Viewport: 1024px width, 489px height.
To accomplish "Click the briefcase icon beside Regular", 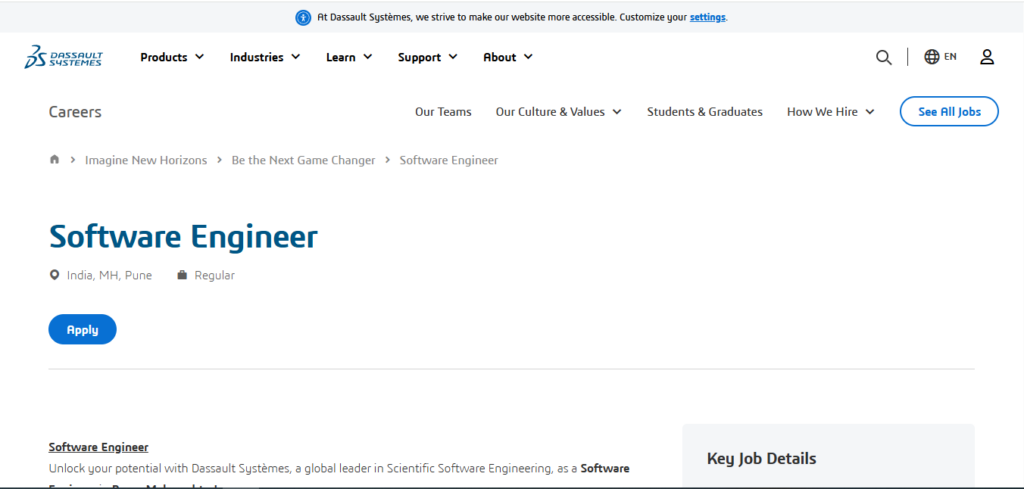I will [182, 275].
